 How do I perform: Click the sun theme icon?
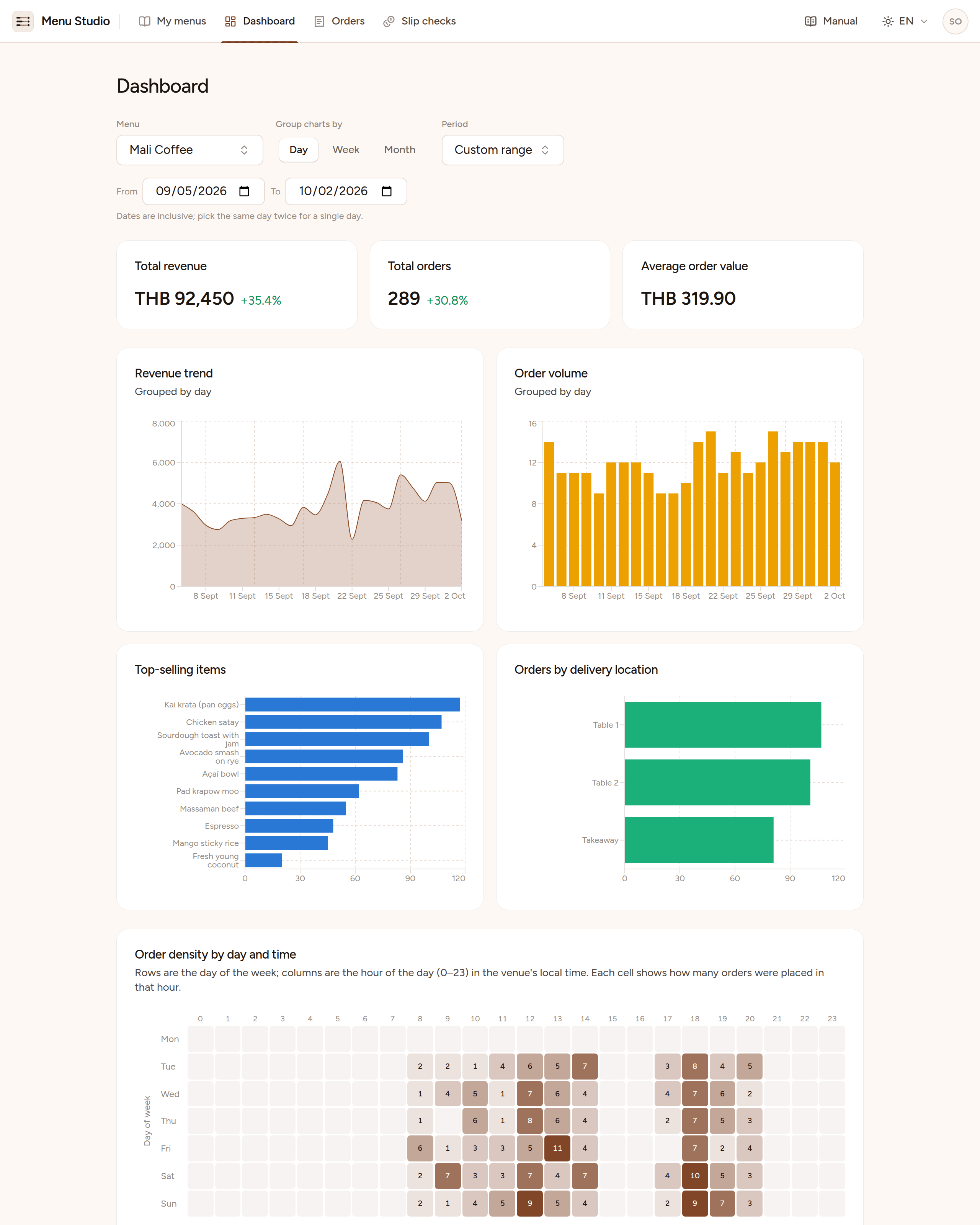[x=888, y=21]
